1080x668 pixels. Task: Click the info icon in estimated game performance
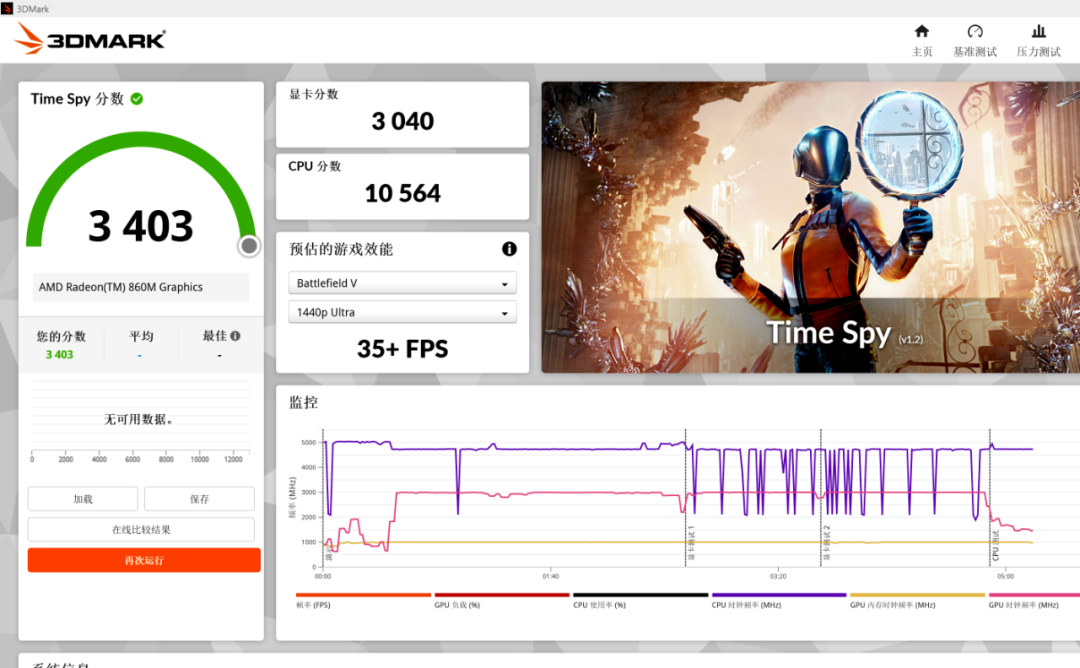tap(509, 249)
